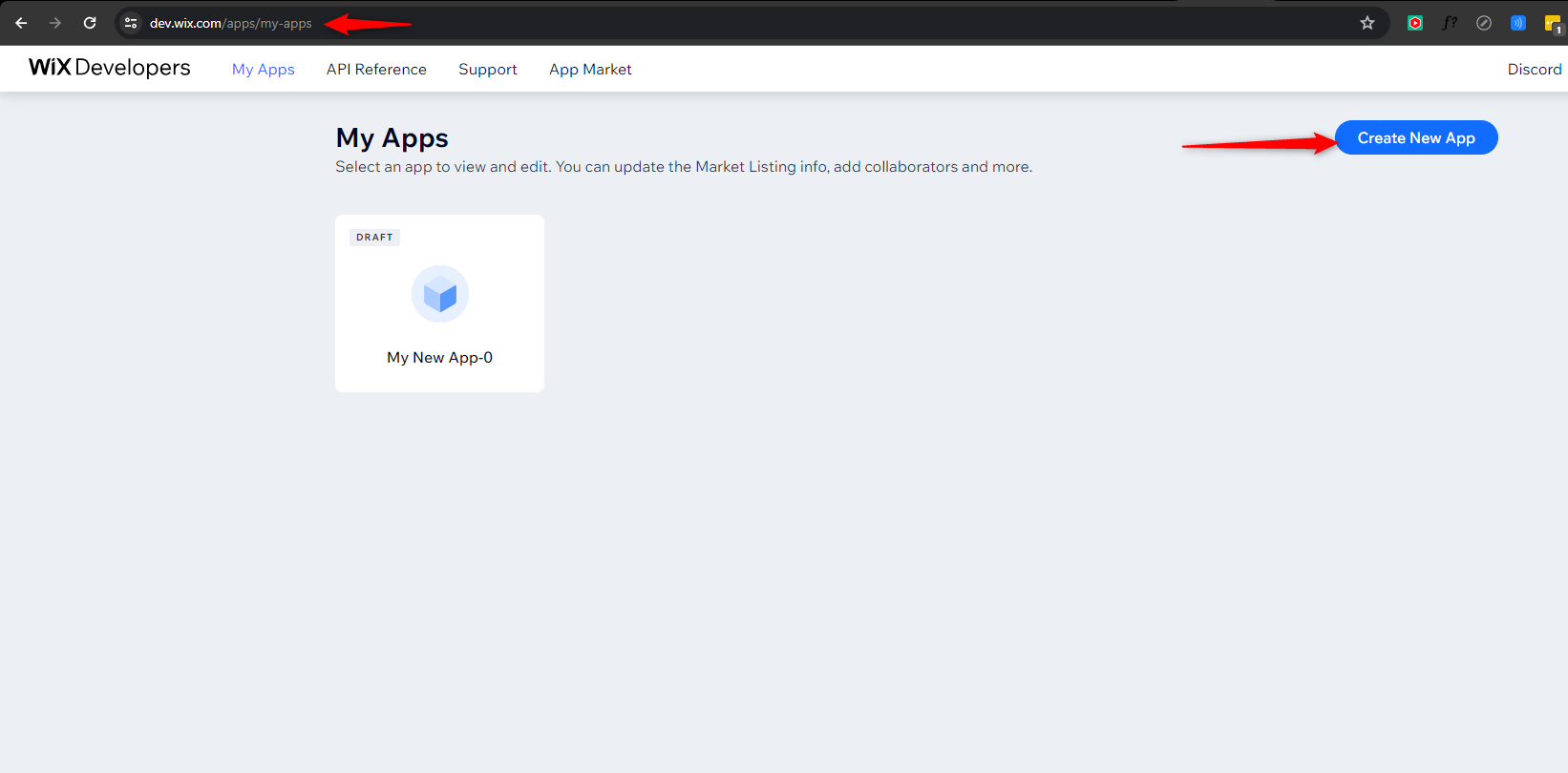Click the DRAFT badge on the app card

[x=374, y=238]
